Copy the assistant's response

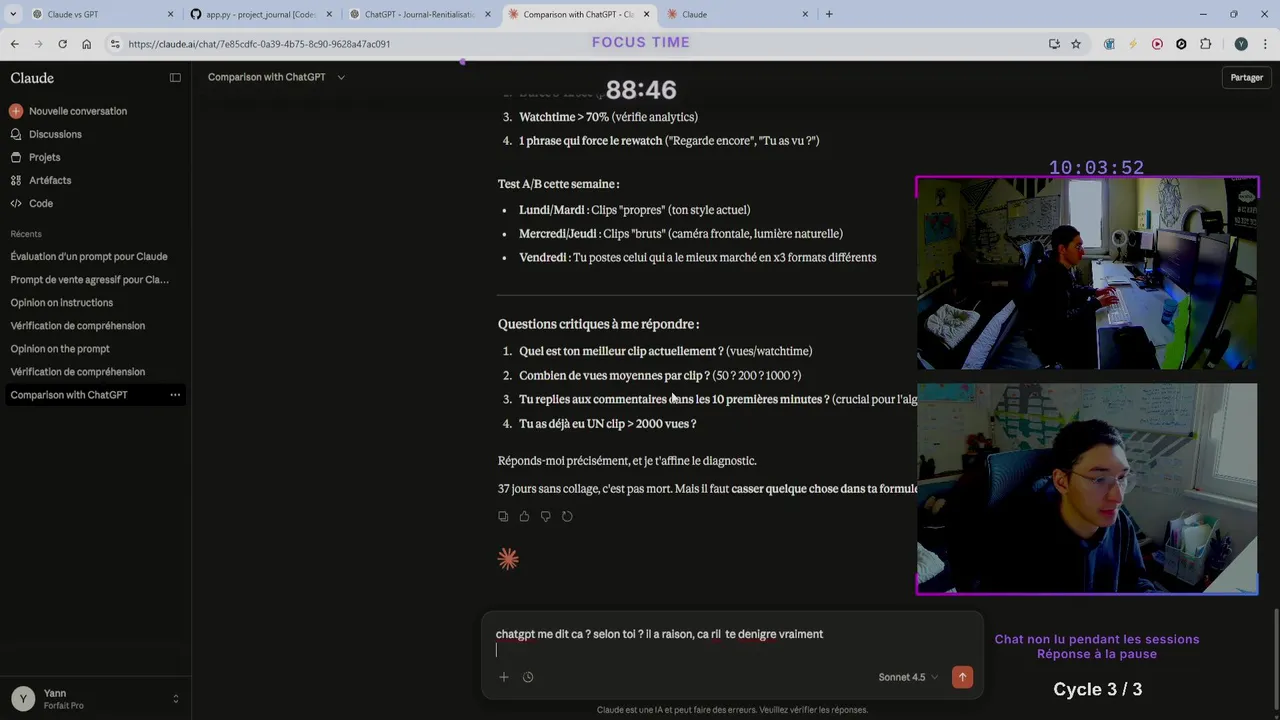pos(503,516)
